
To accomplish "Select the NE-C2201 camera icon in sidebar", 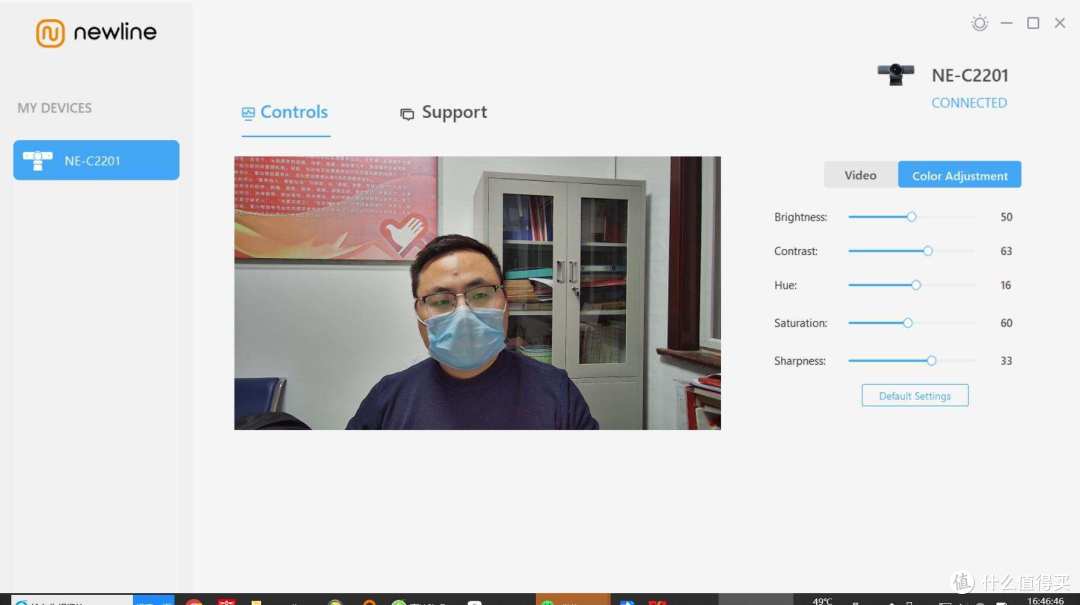I will (x=37, y=159).
